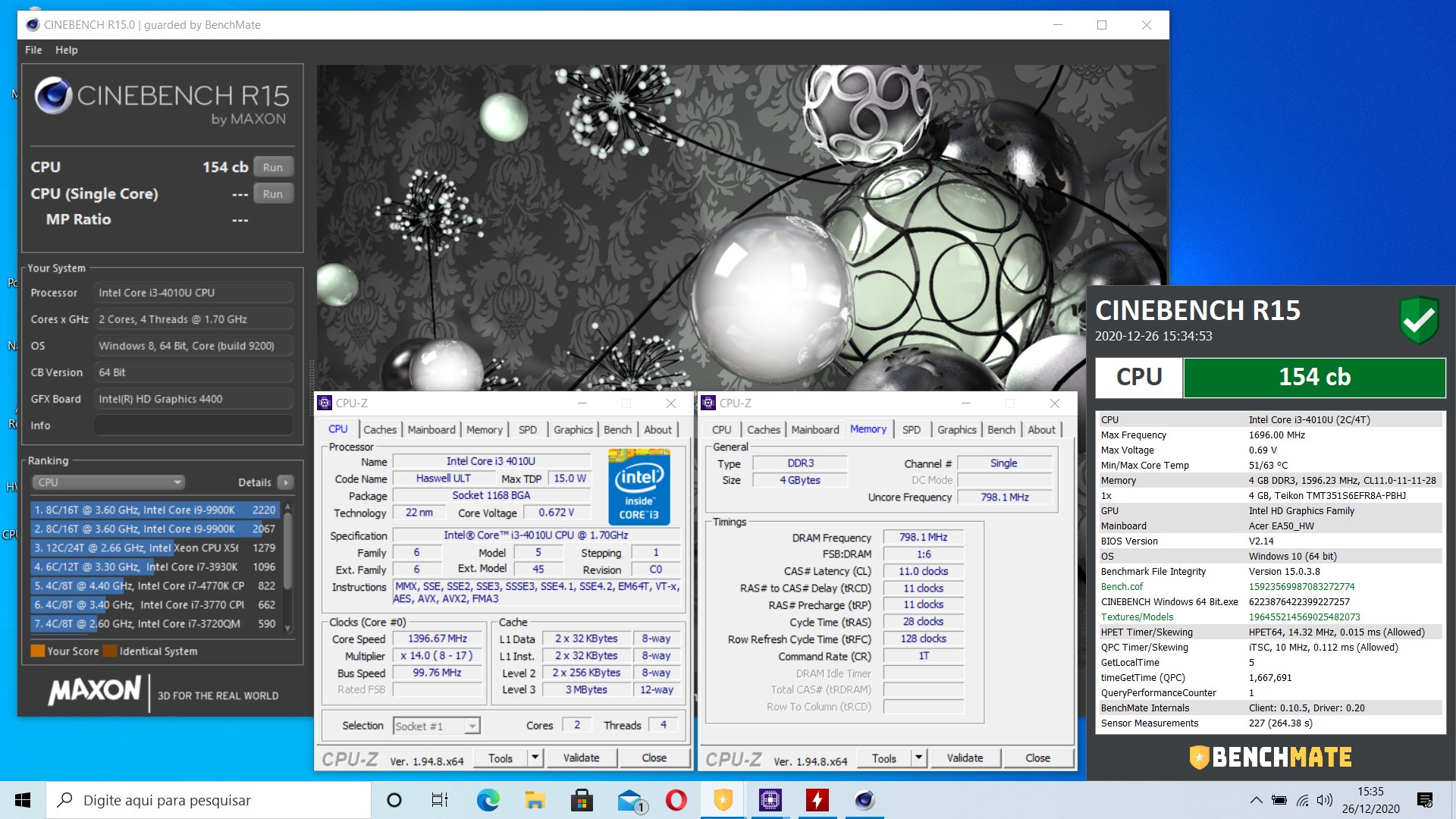Image resolution: width=1456 pixels, height=819 pixels.
Task: Click Tools button in right CPU-Z window
Action: point(884,758)
